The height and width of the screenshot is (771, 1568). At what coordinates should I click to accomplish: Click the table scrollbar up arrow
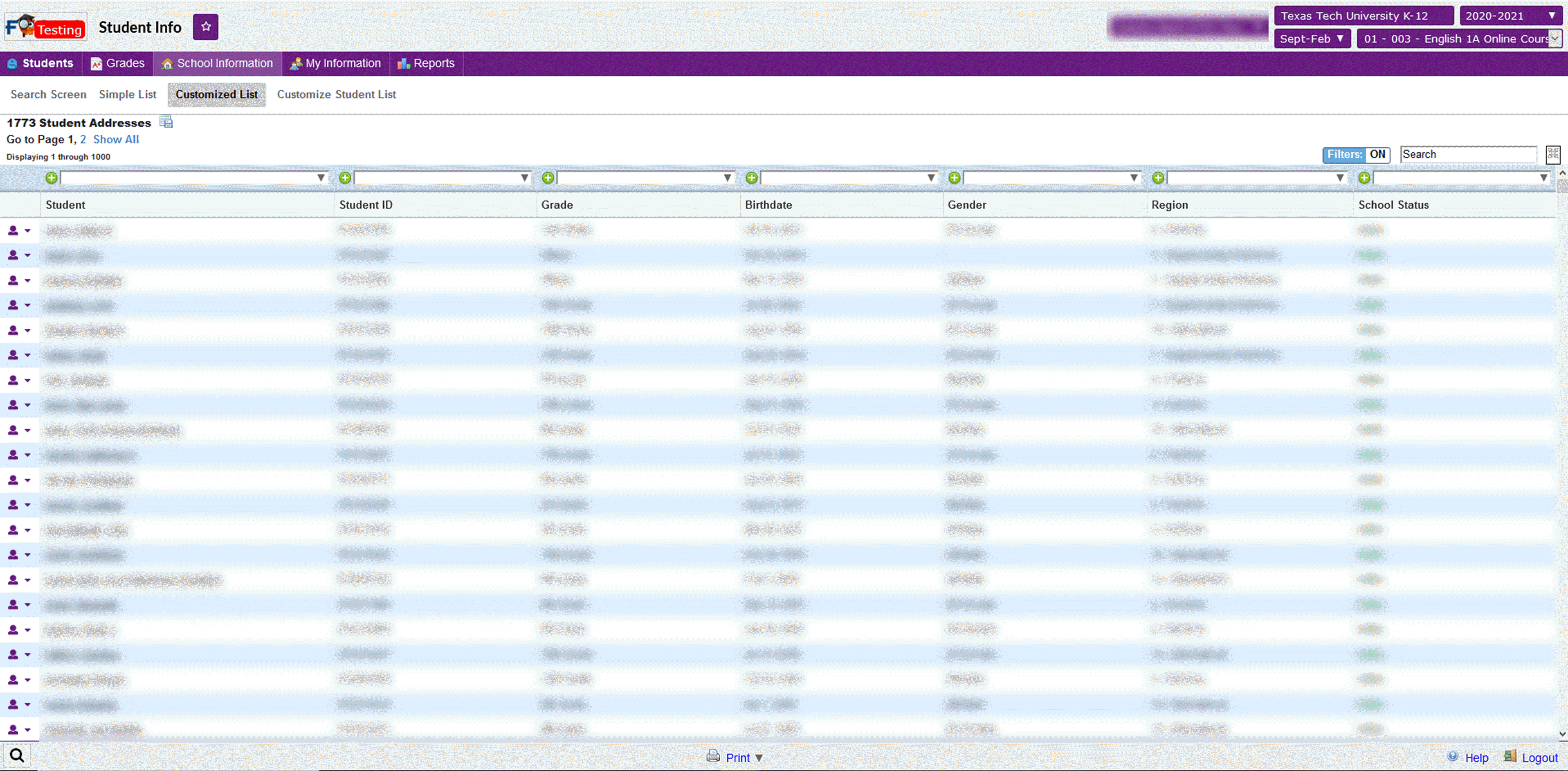click(x=1562, y=173)
